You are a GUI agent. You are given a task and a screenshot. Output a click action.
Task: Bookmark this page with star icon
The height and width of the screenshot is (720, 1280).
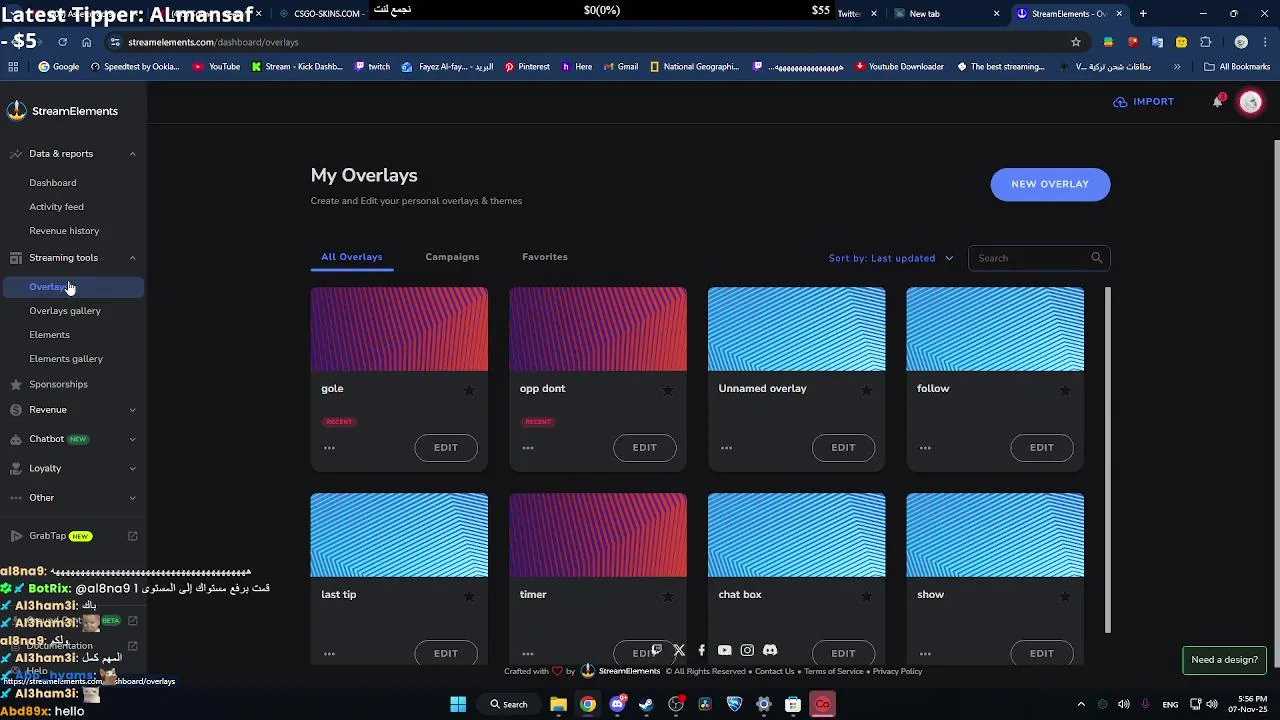pos(1076,42)
